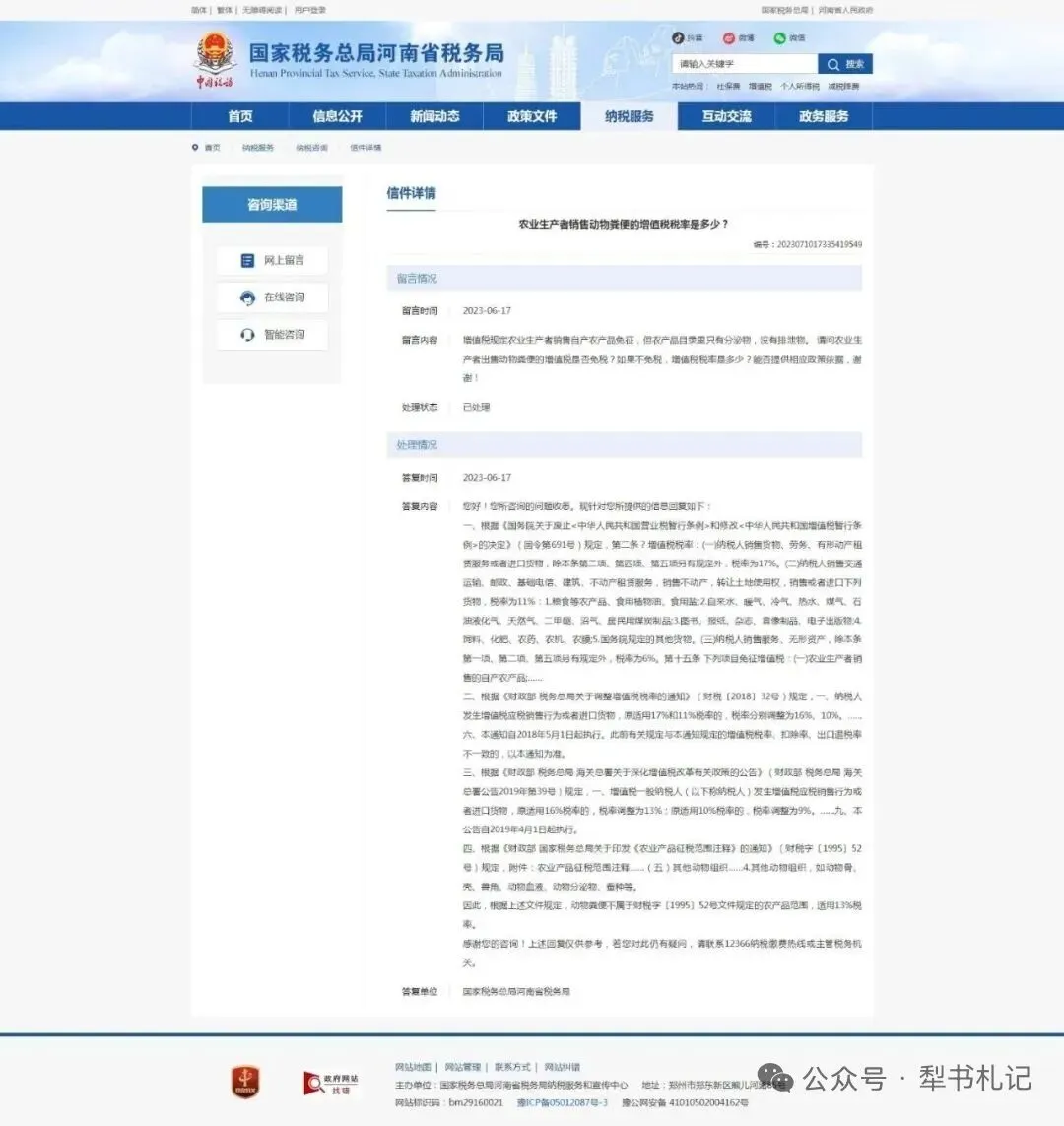Click the 处理情况 section bar

[x=625, y=445]
